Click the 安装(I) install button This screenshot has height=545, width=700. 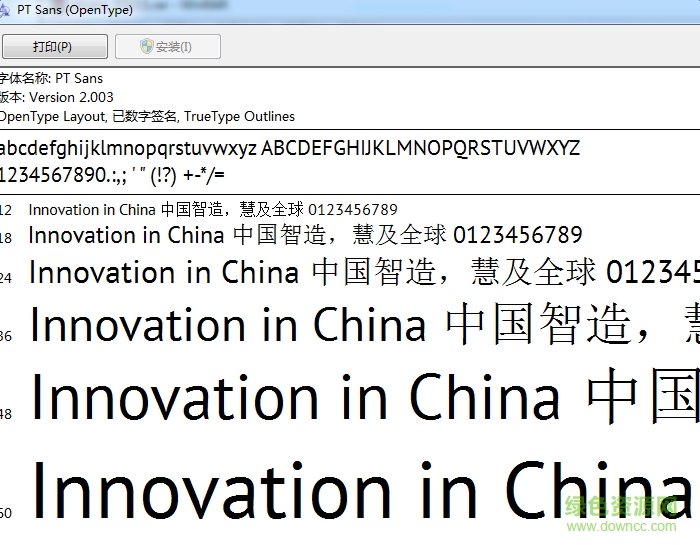(168, 46)
